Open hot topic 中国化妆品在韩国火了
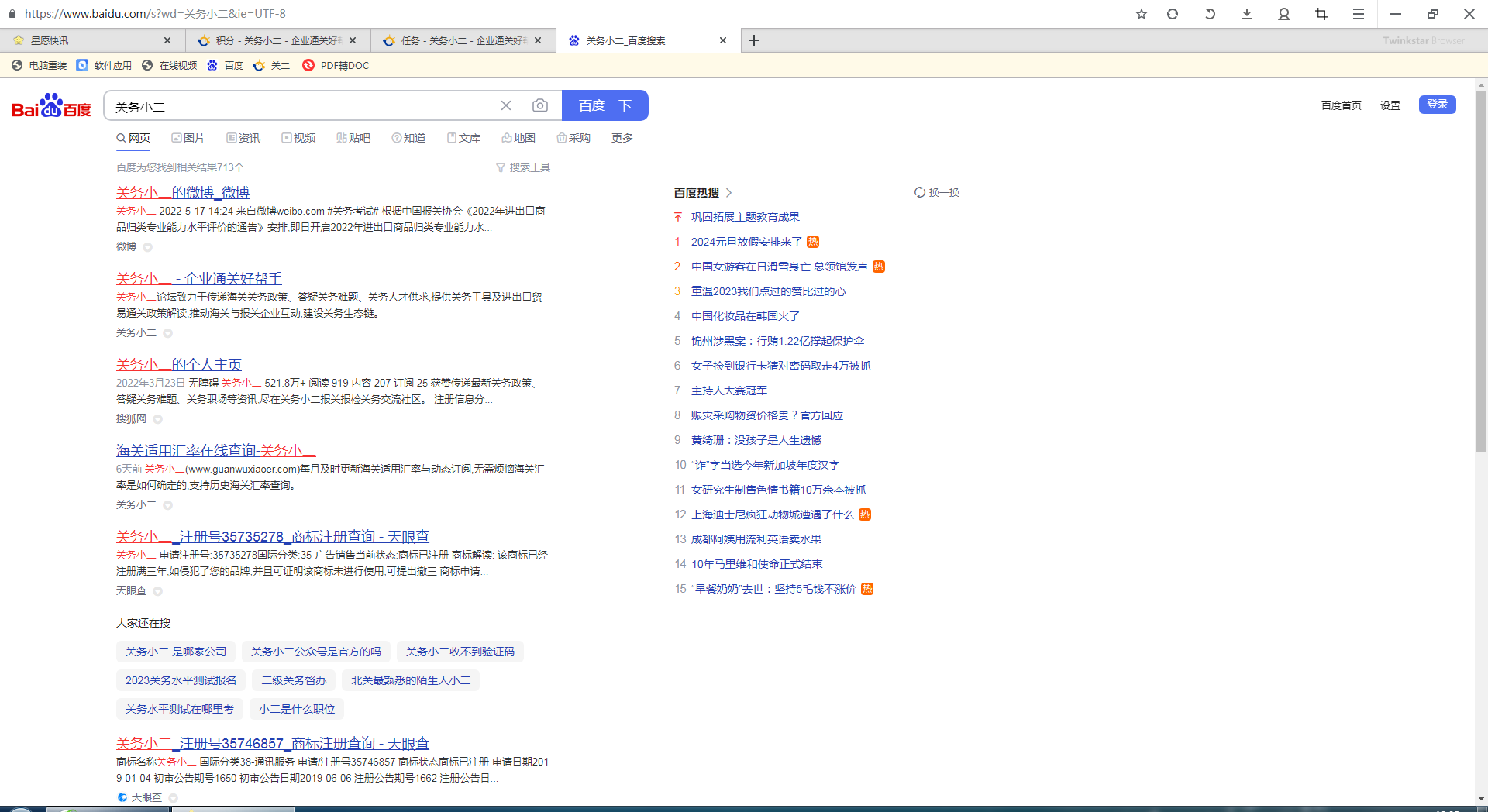 click(x=746, y=316)
